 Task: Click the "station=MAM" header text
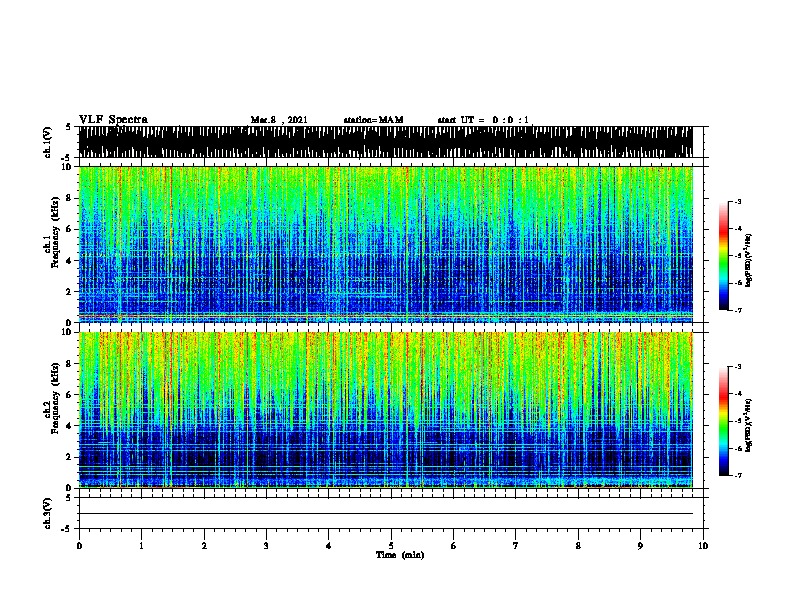[373, 120]
